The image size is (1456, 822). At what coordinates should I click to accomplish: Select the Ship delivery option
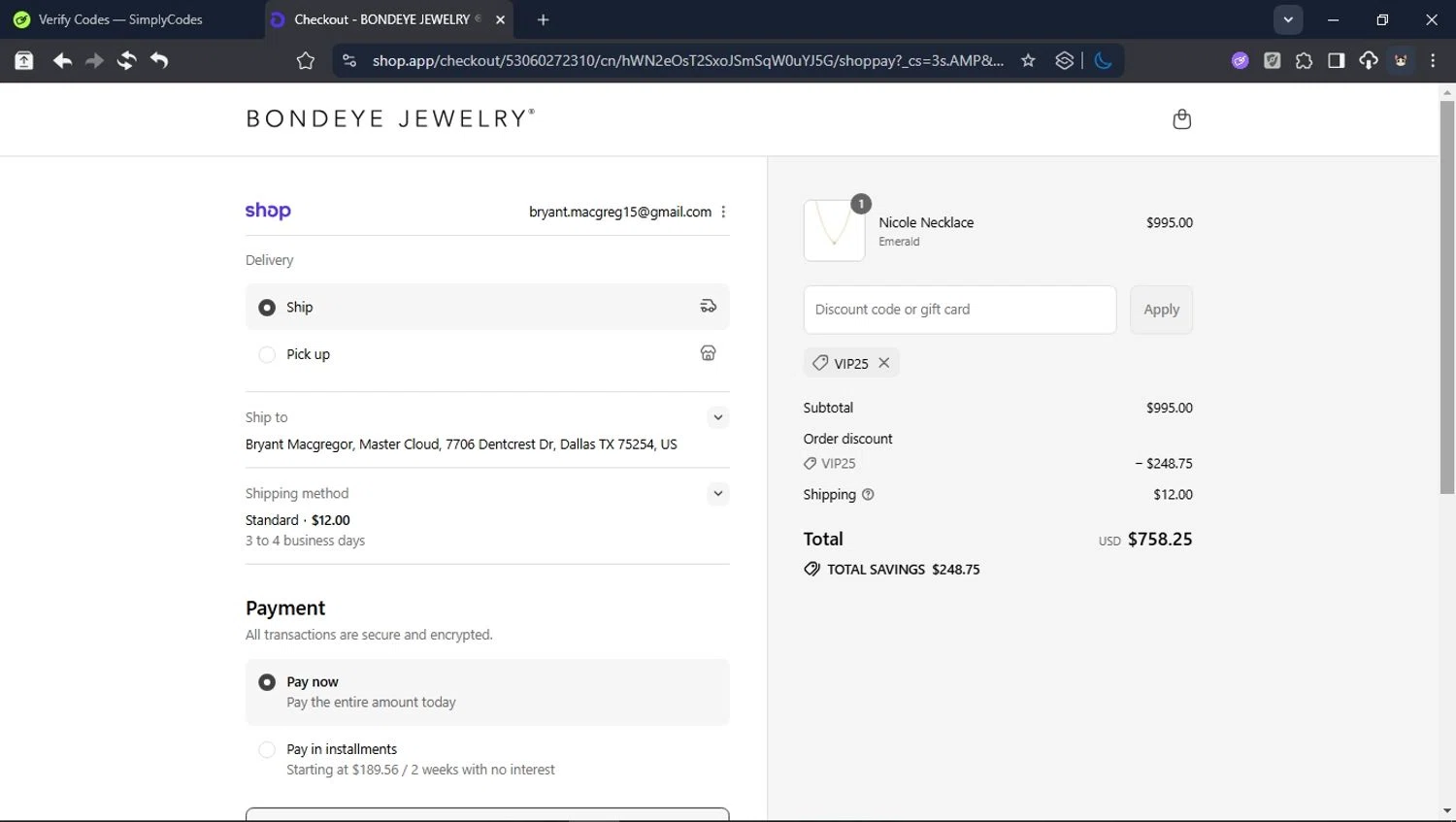(x=487, y=307)
